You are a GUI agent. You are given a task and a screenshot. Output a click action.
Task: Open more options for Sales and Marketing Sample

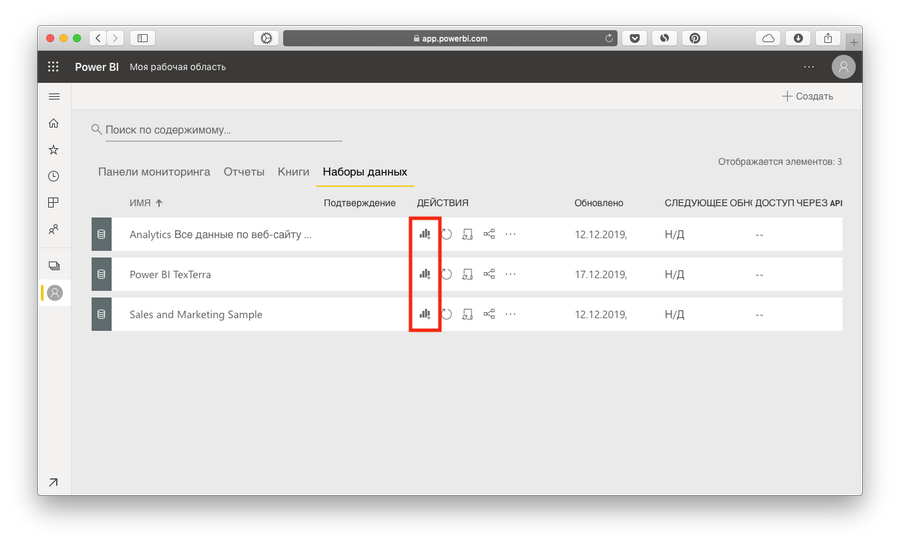pyautogui.click(x=511, y=314)
